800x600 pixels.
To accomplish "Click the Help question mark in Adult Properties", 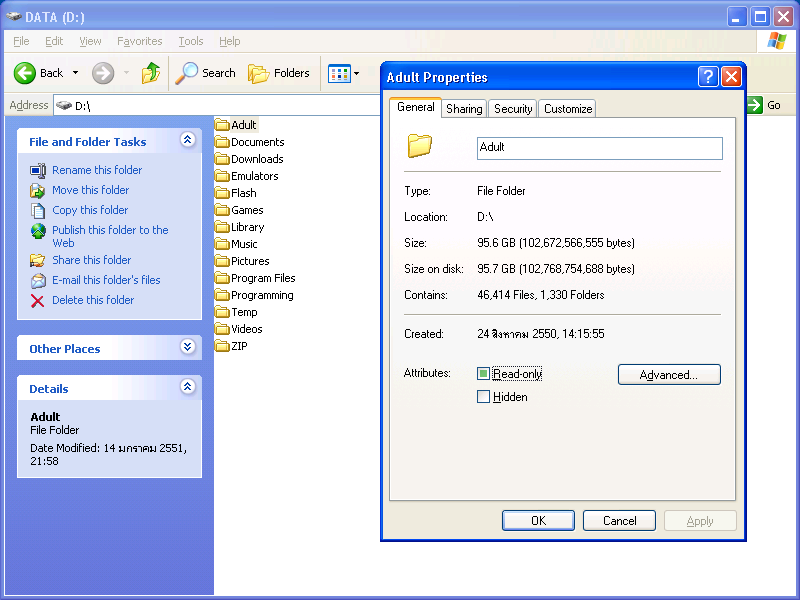I will pos(708,77).
